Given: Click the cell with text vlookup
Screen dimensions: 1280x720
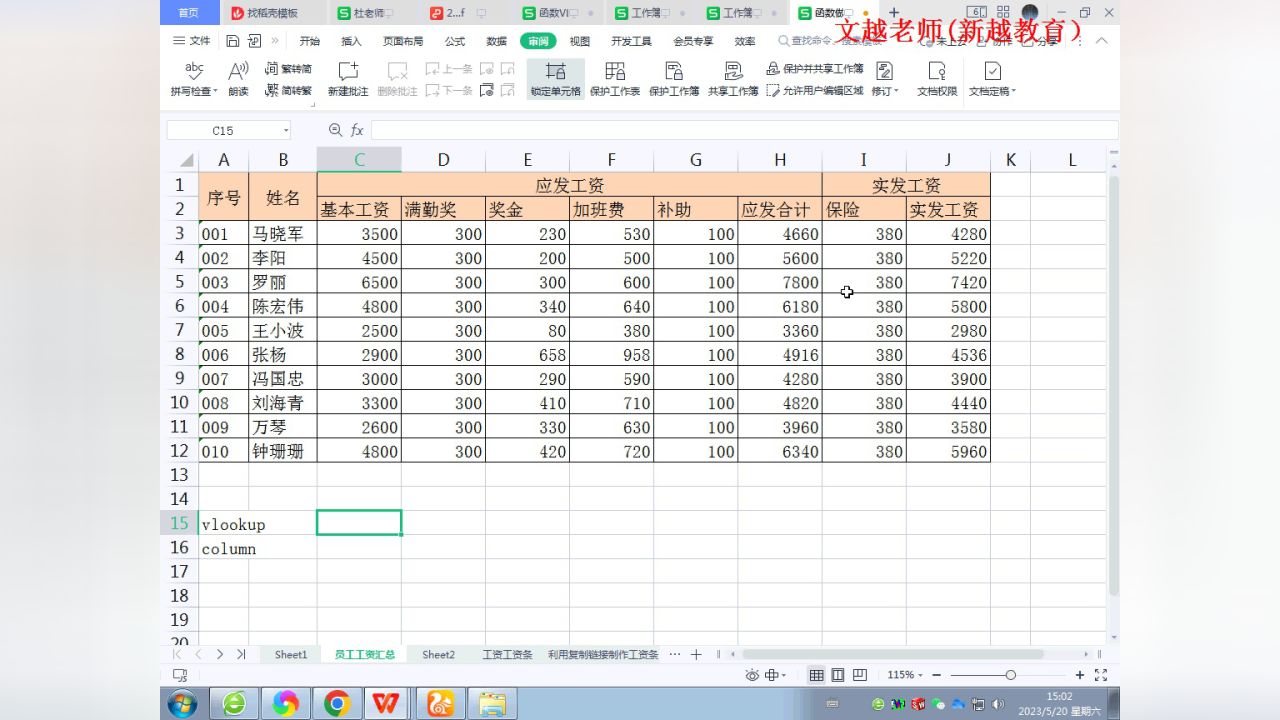Looking at the screenshot, I should coord(224,524).
